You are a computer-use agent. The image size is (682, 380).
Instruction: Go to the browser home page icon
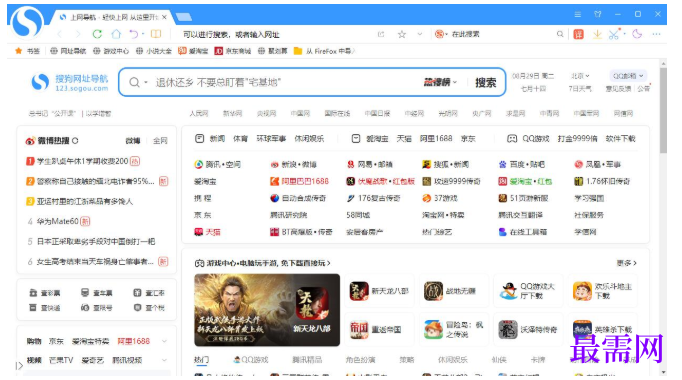(116, 34)
